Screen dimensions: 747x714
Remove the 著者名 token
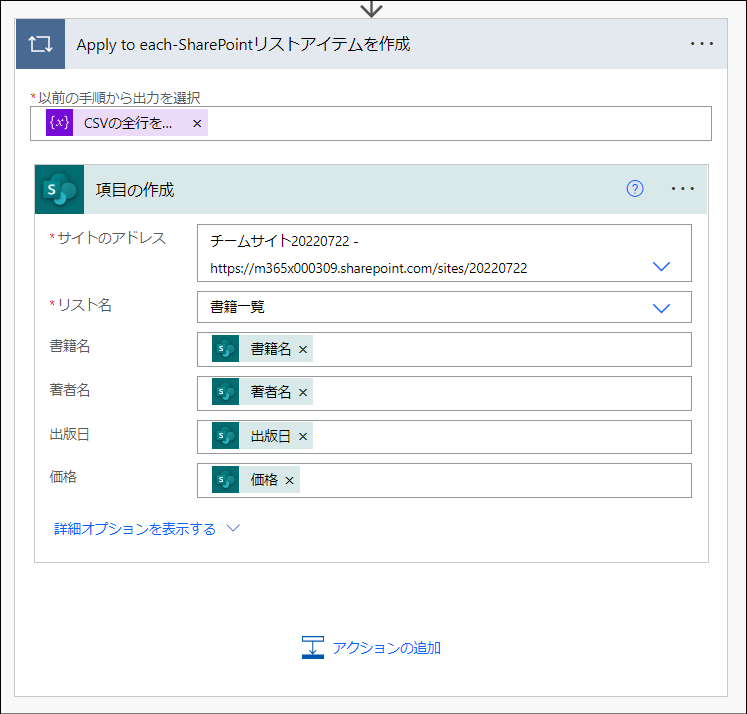pyautogui.click(x=303, y=392)
